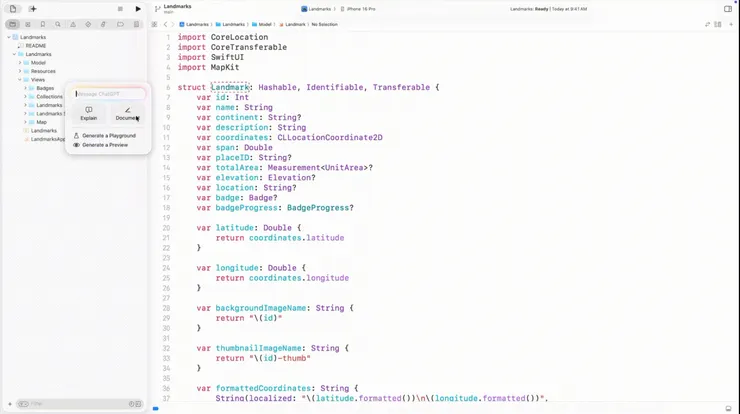Screen dimensions: 740x414
Task: Click the blue debug bar indicator
Action: pos(156,408)
